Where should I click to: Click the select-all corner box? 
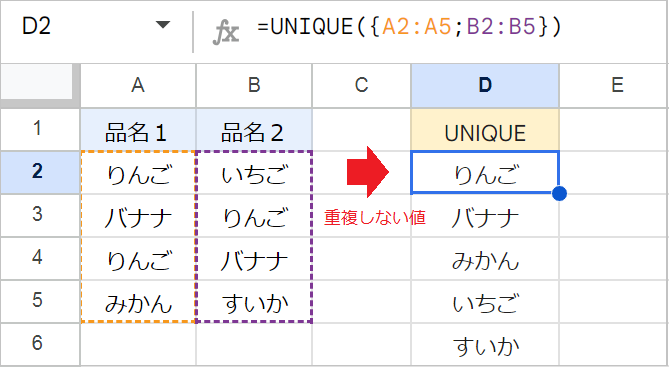(x=40, y=86)
